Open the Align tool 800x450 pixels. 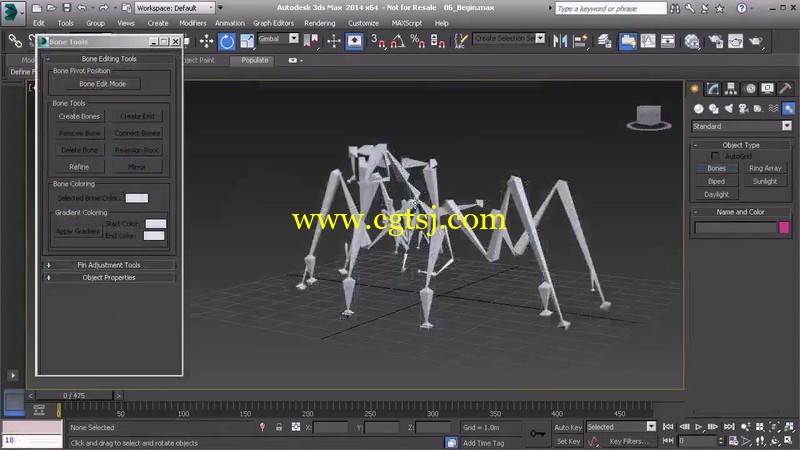580,41
